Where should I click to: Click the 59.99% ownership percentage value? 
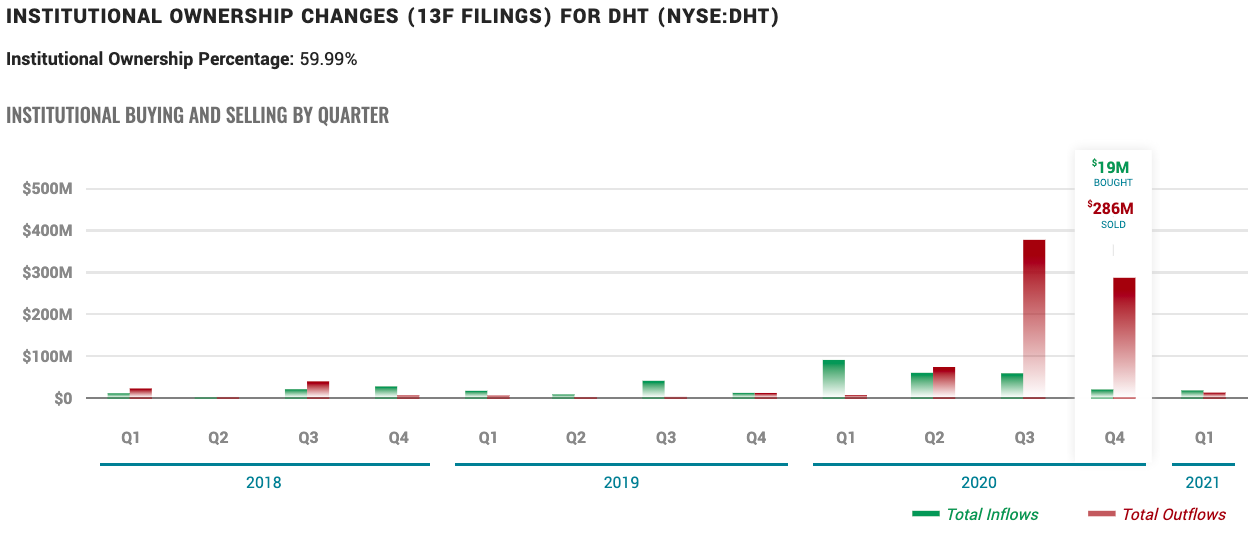pos(328,59)
